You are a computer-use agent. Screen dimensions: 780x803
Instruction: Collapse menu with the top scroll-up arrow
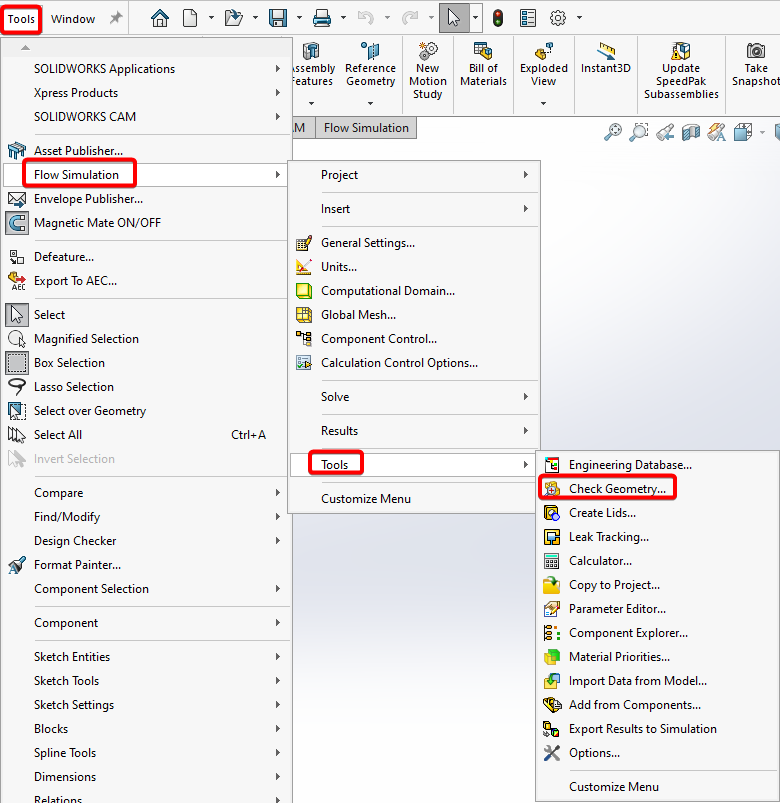pos(25,48)
